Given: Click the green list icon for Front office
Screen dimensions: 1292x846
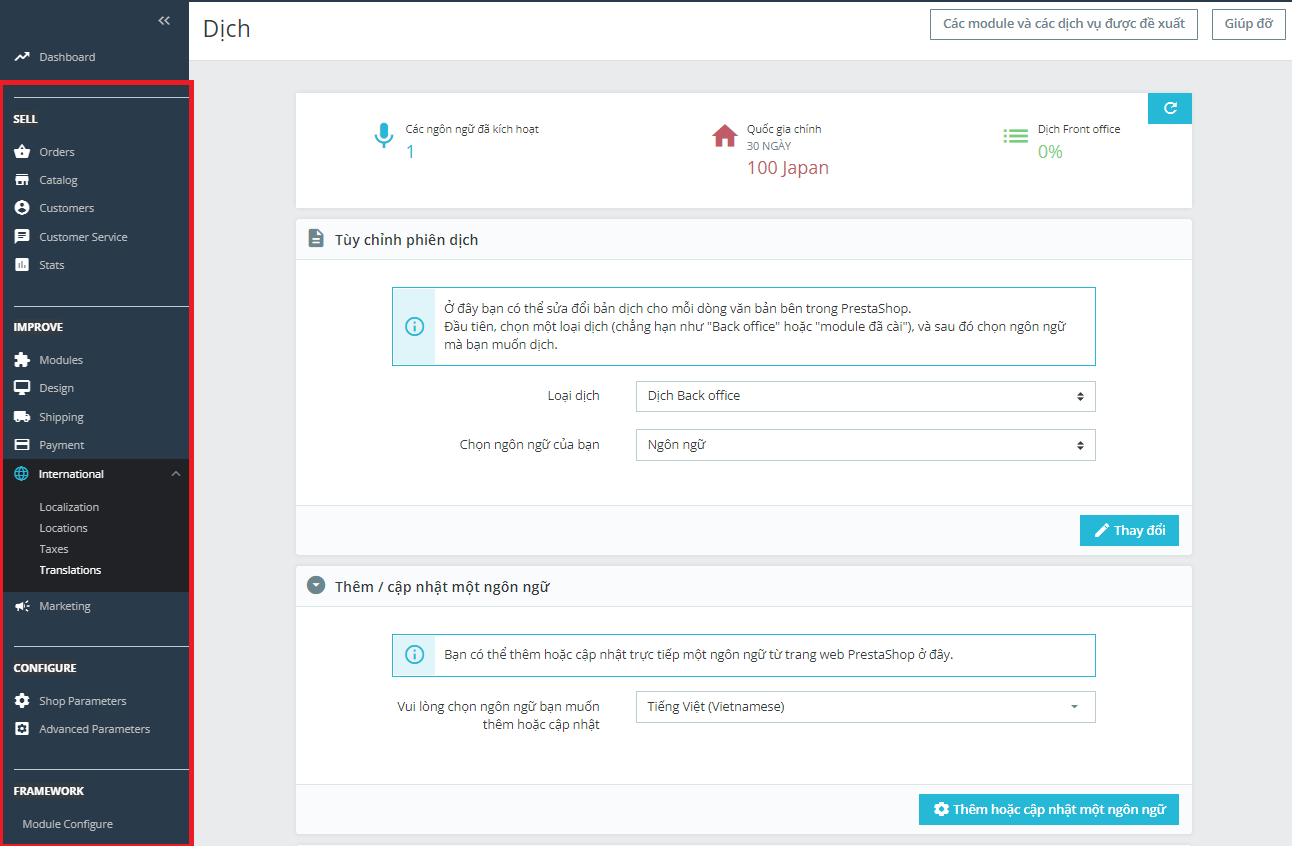Looking at the screenshot, I should click(x=1016, y=136).
